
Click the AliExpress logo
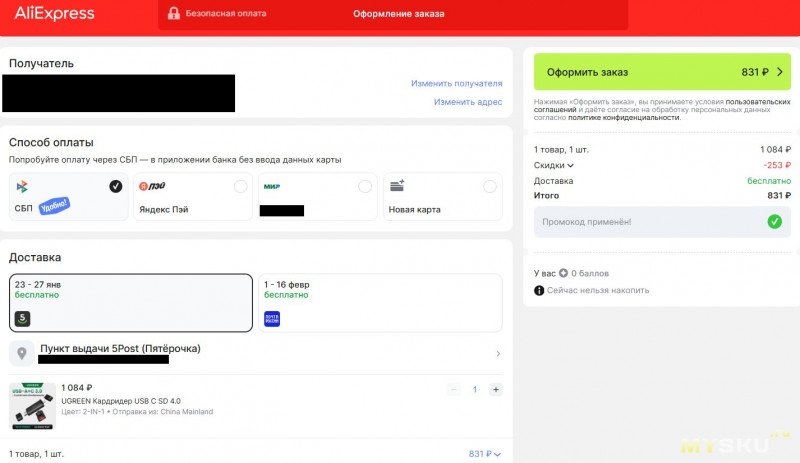tap(55, 14)
